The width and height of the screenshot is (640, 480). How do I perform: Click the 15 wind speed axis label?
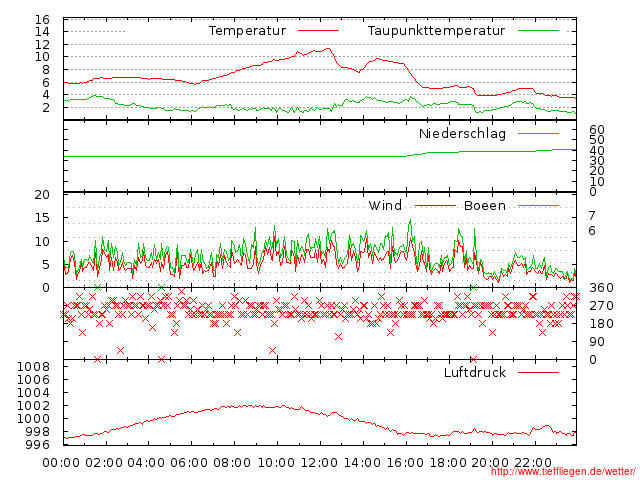(x=42, y=218)
